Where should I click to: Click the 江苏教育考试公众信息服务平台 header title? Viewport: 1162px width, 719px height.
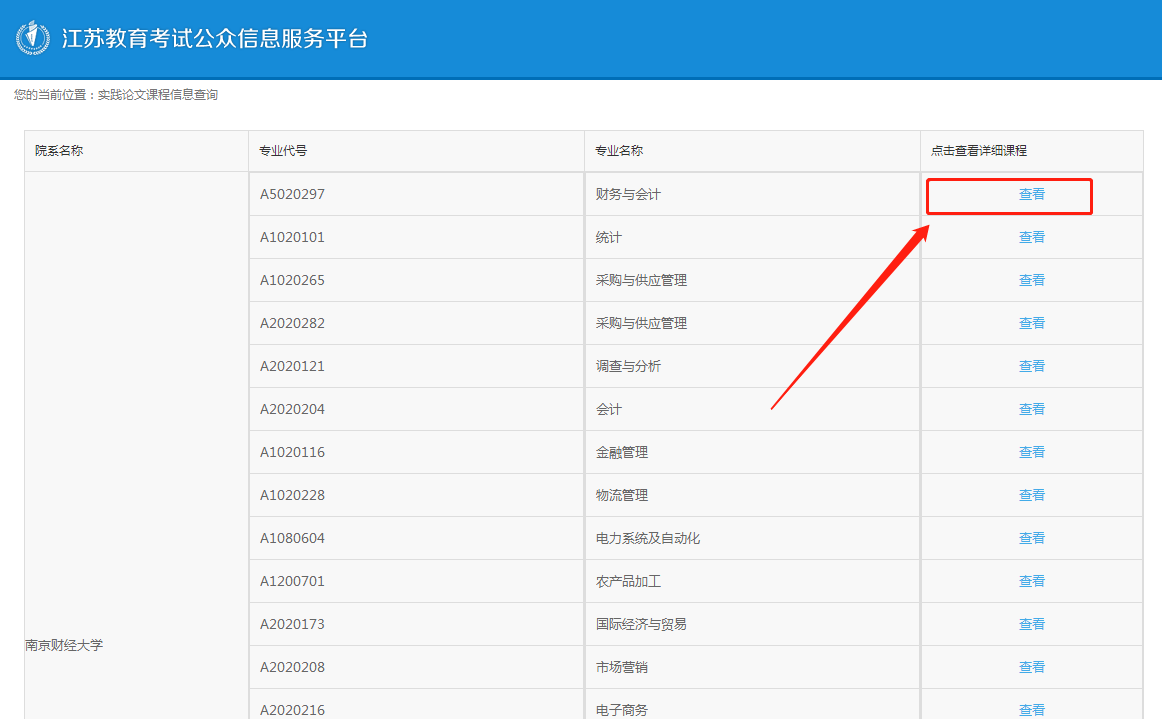(x=215, y=39)
